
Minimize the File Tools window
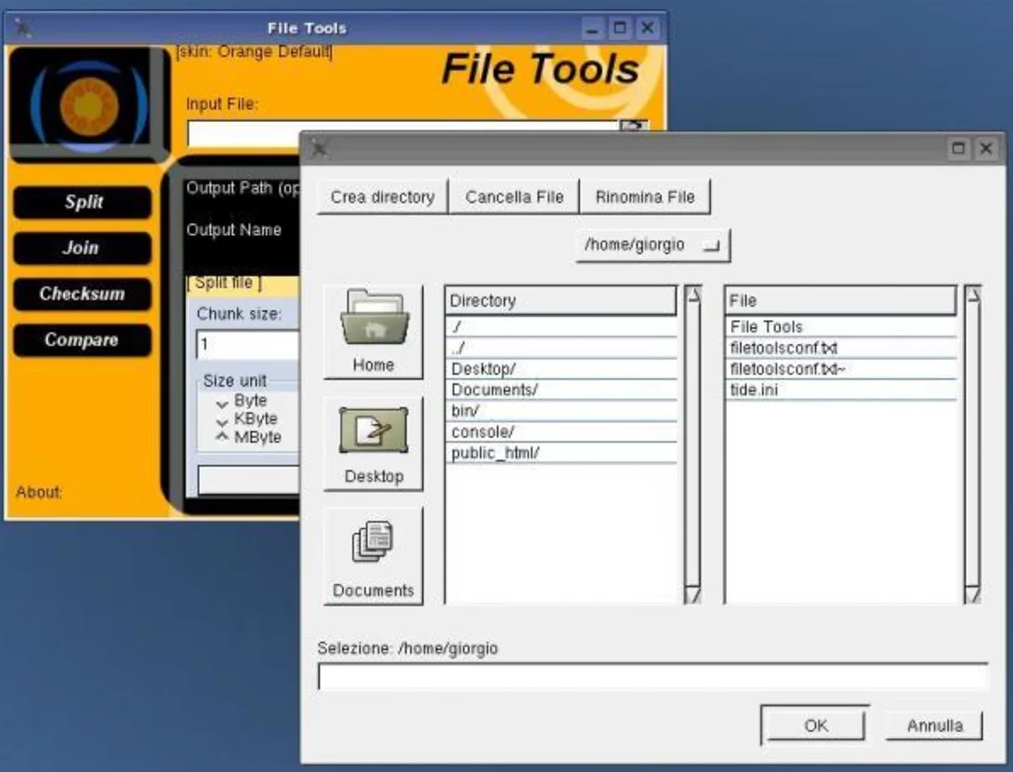coord(592,28)
